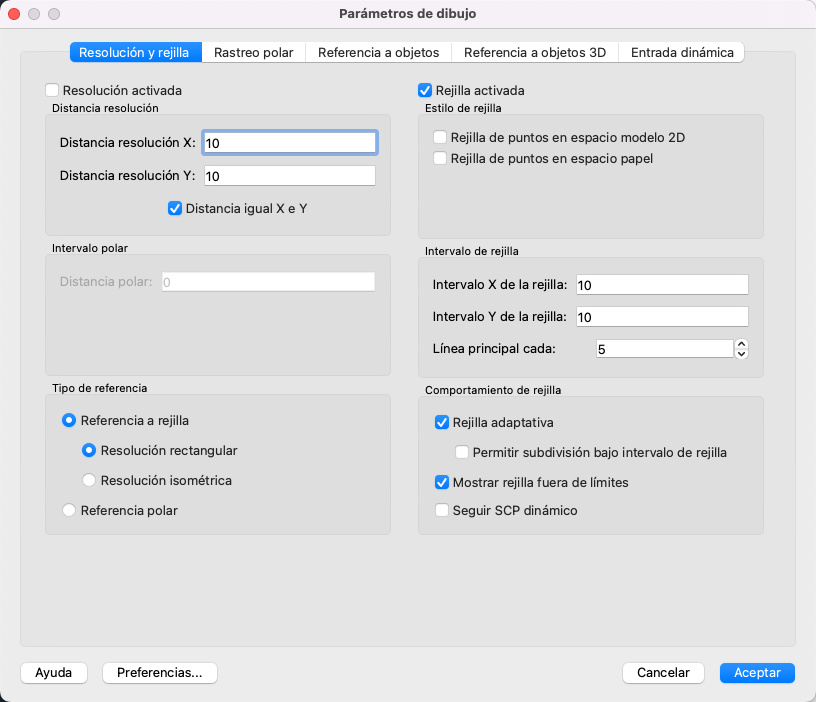
Task: Enable Seguir SCP dinámico option
Action: [x=442, y=510]
